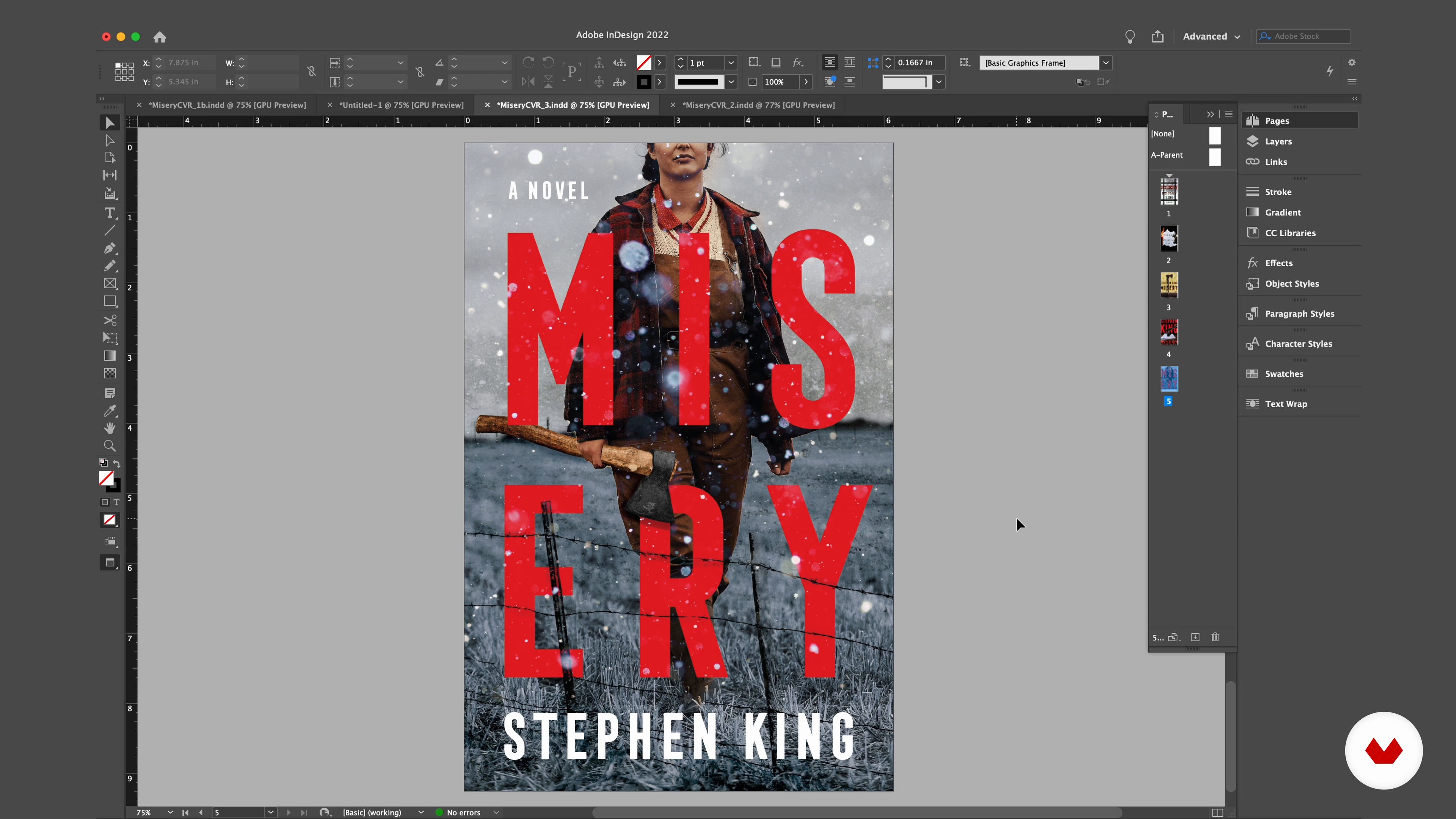
Task: Click the reference point locator grid
Action: tap(124, 72)
